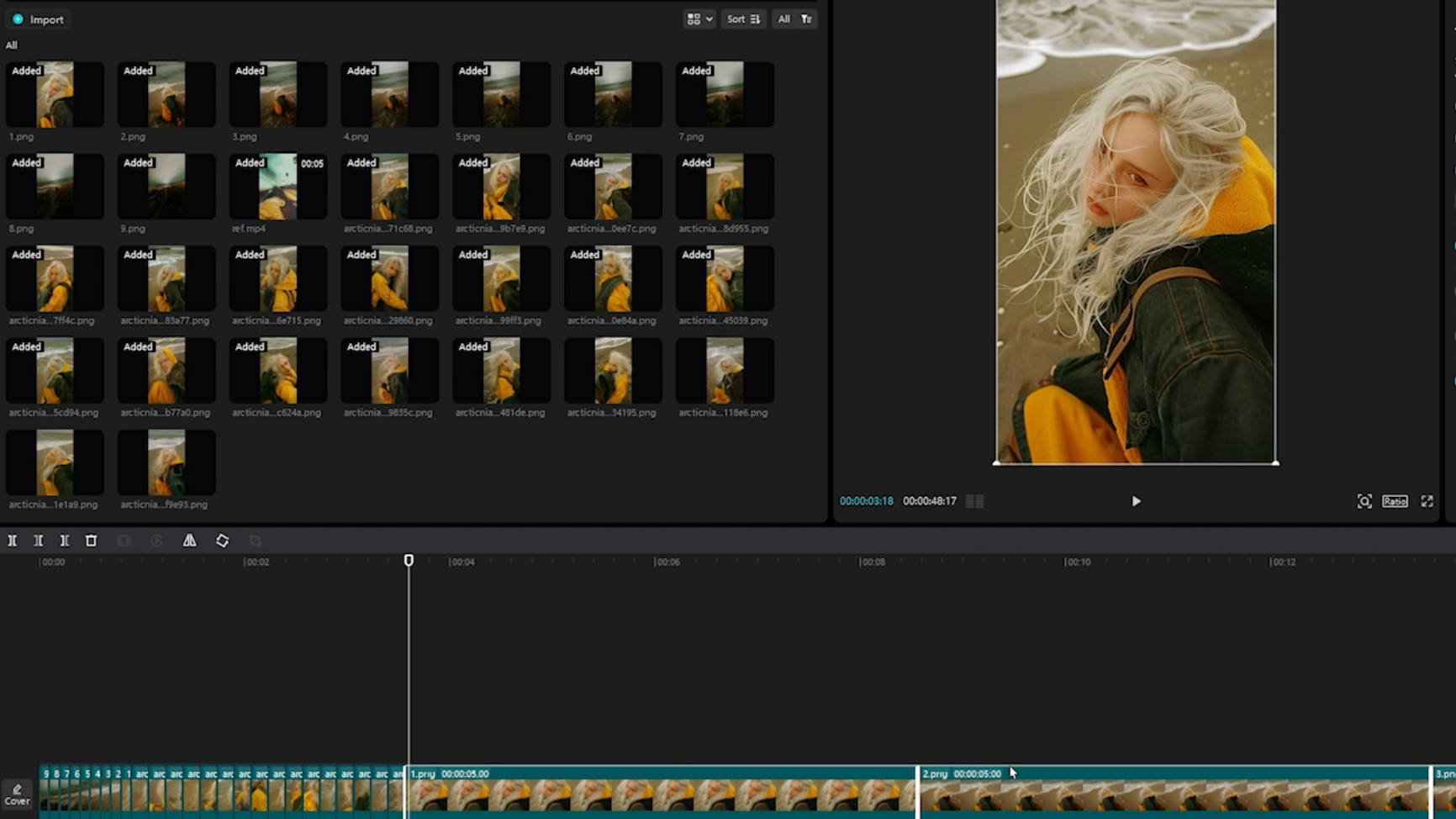Image resolution: width=1456 pixels, height=819 pixels.
Task: Select arcticnia...45039.png thumbnail
Action: tap(725, 278)
